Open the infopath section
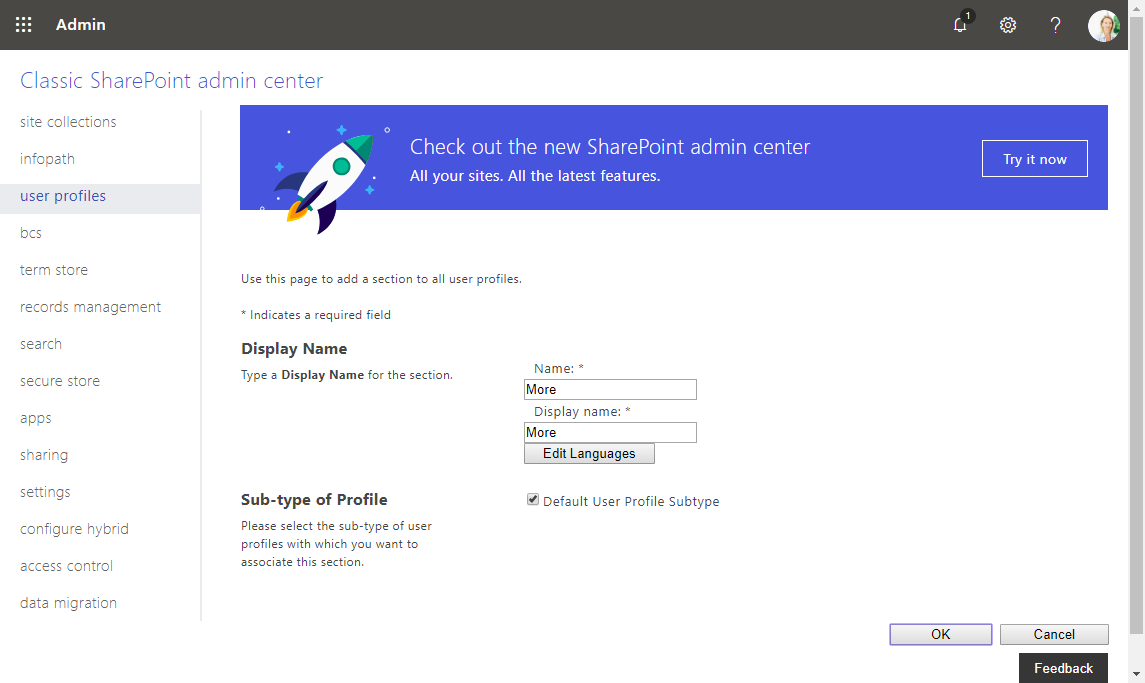Image resolution: width=1145 pixels, height=683 pixels. [47, 159]
